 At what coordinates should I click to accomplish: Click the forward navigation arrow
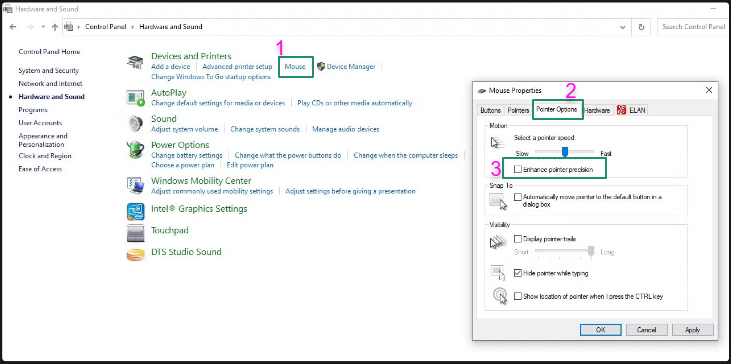[29, 27]
